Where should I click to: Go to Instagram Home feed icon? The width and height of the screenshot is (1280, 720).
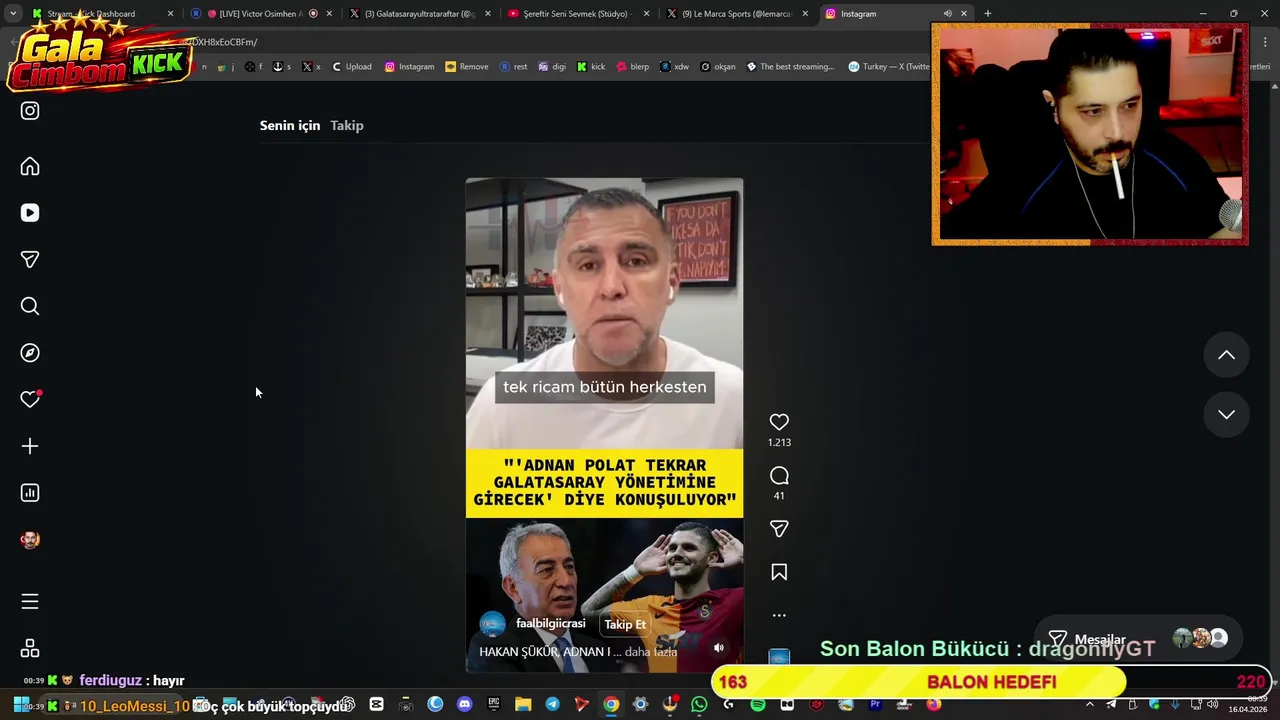tap(30, 166)
